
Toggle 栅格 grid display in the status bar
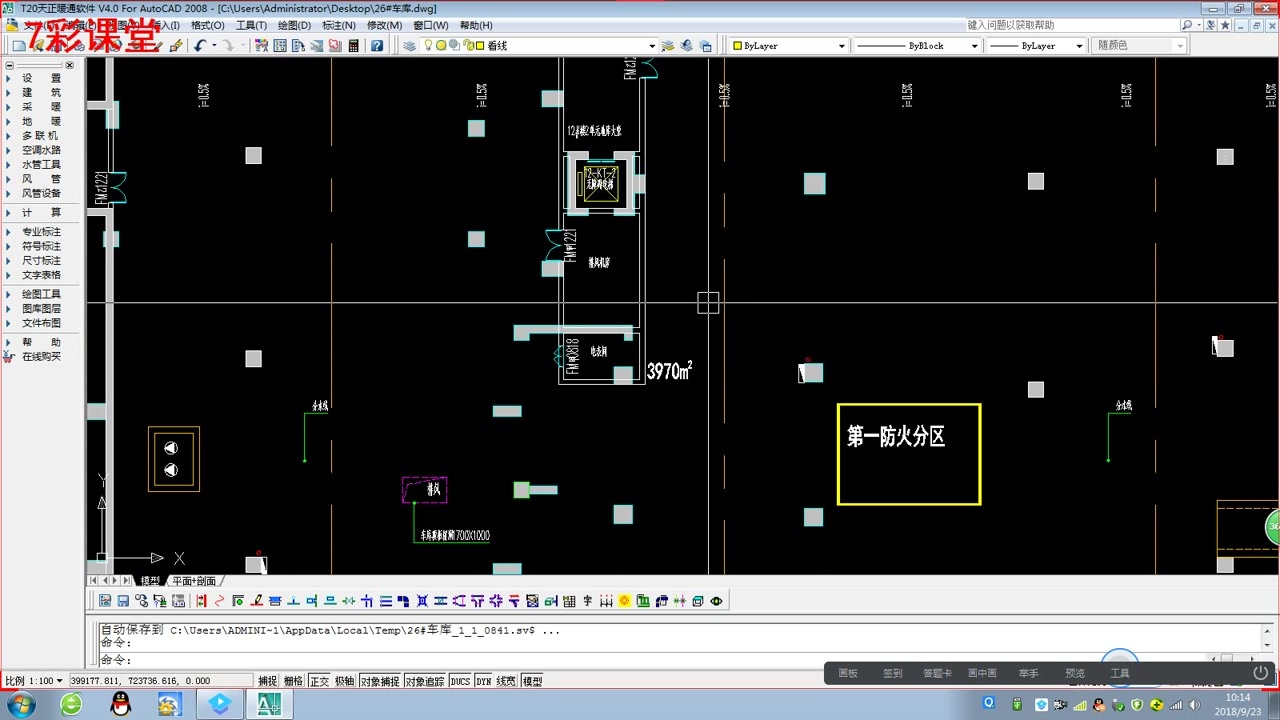(293, 681)
